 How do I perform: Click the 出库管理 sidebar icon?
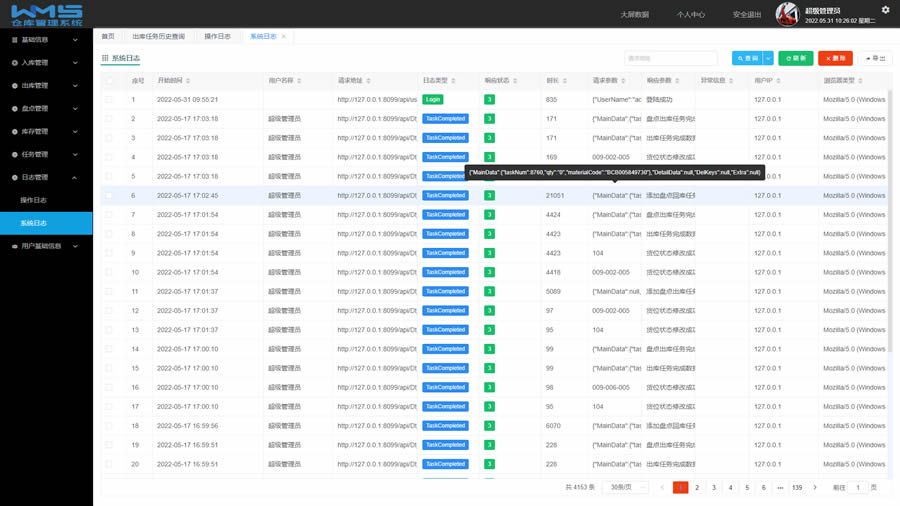[14, 85]
